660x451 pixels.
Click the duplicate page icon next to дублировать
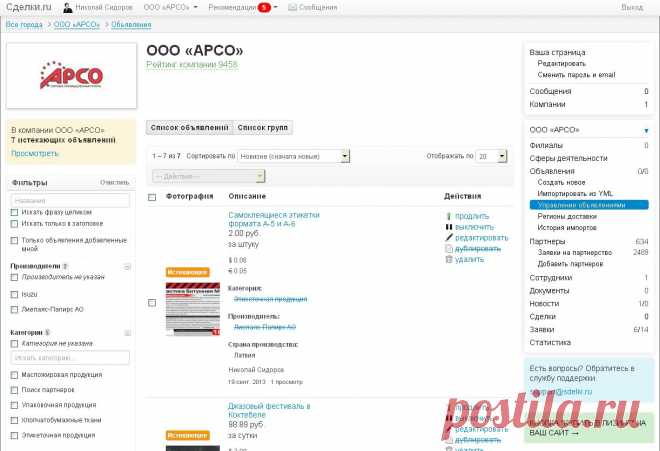[449, 249]
